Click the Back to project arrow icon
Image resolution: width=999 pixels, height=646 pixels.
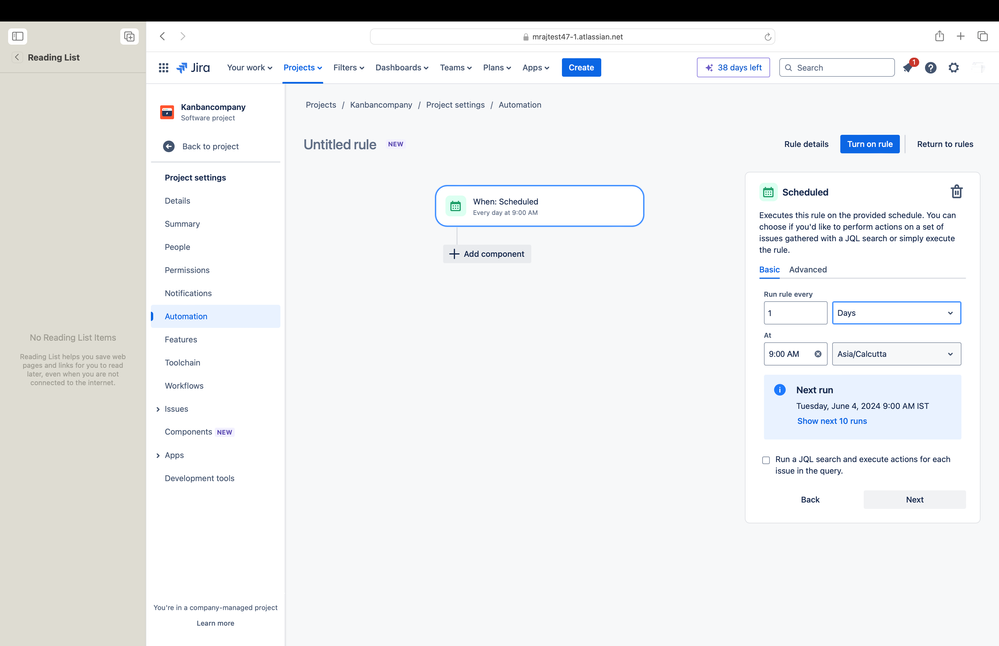coord(169,147)
